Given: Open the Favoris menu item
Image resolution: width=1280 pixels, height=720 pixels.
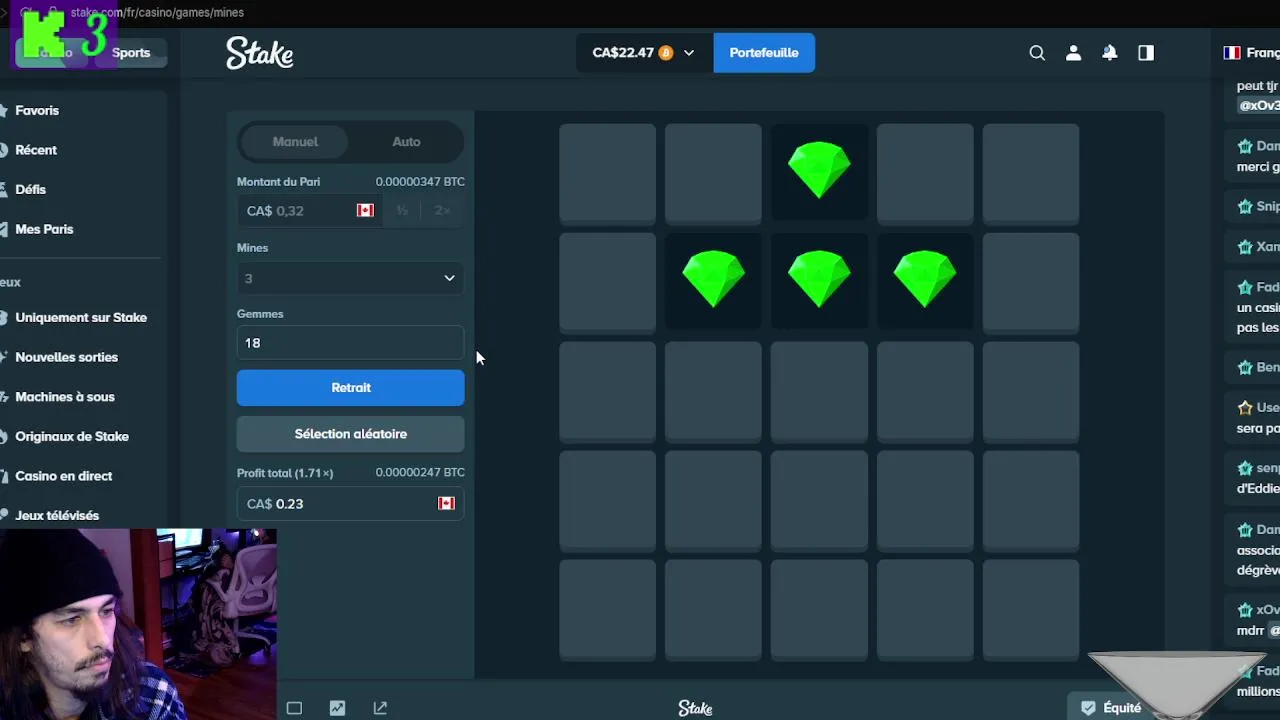Looking at the screenshot, I should (x=37, y=110).
